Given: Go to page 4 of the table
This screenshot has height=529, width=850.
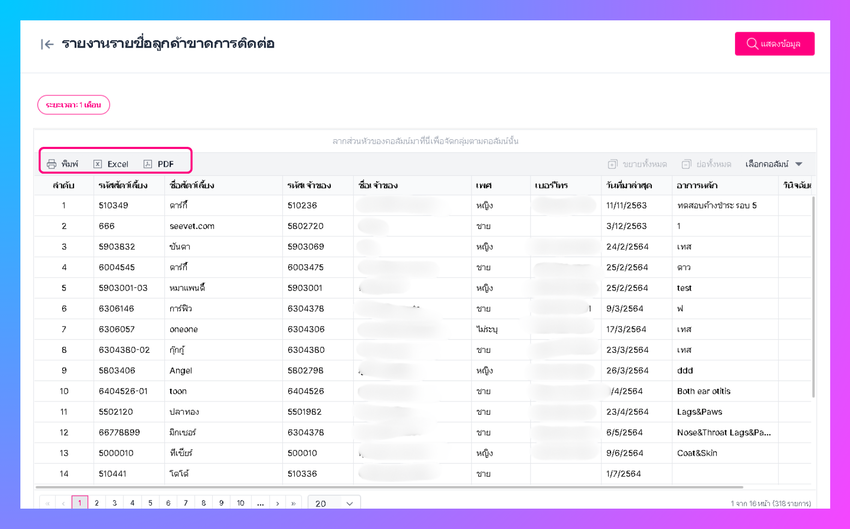Looking at the screenshot, I should 132,503.
